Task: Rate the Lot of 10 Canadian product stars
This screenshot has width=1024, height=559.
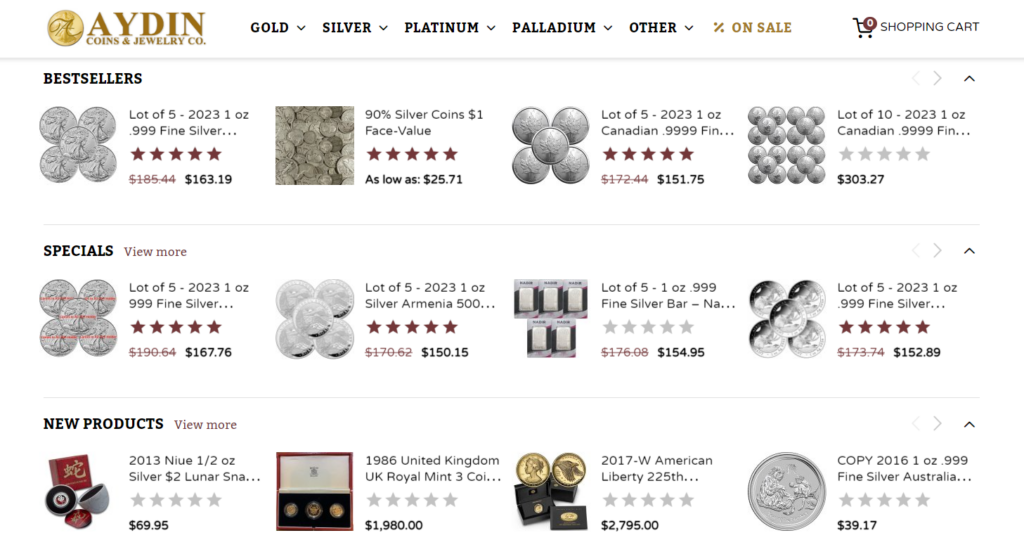Action: pos(884,154)
